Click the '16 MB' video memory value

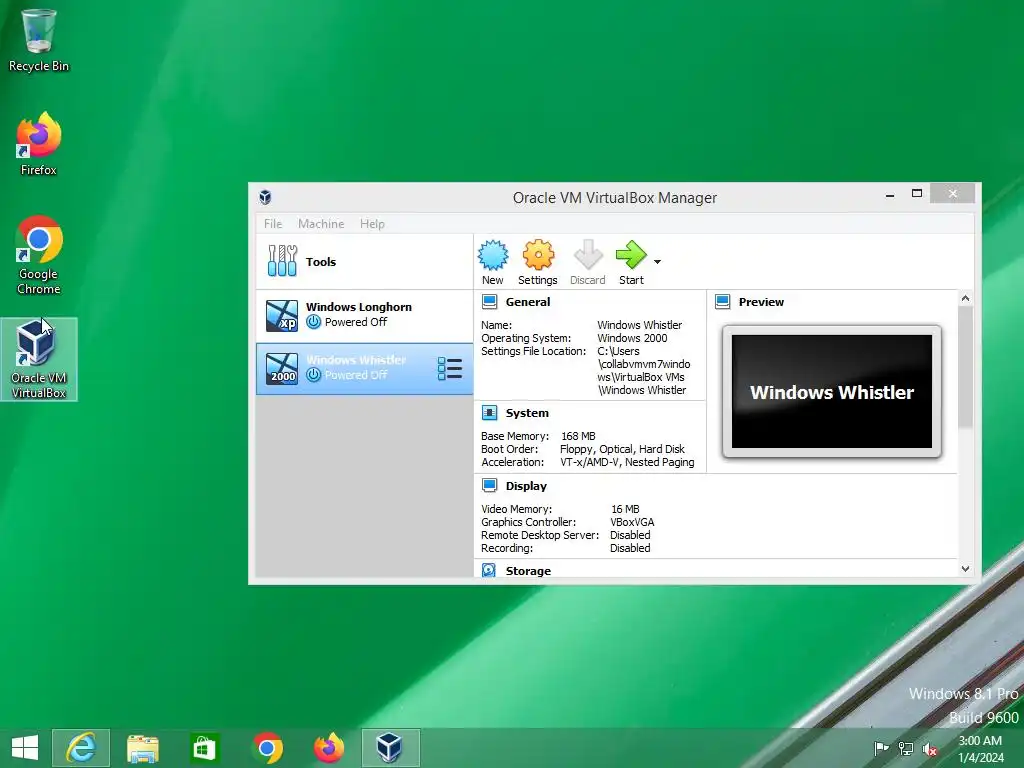tap(625, 509)
